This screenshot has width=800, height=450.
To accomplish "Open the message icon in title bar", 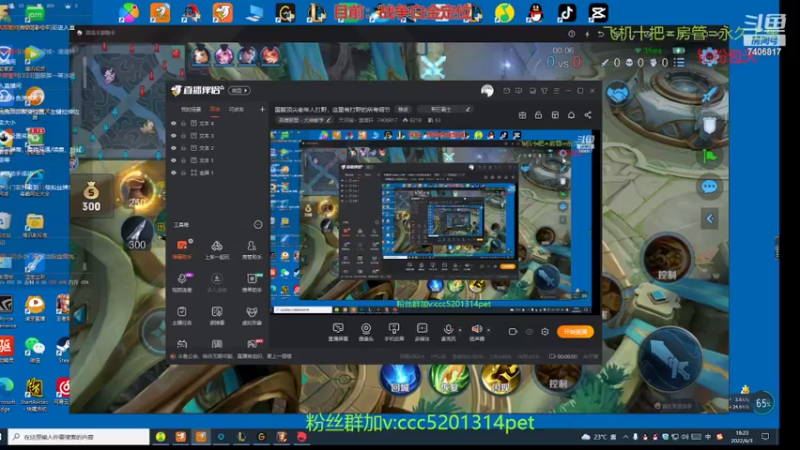I will click(x=519, y=91).
